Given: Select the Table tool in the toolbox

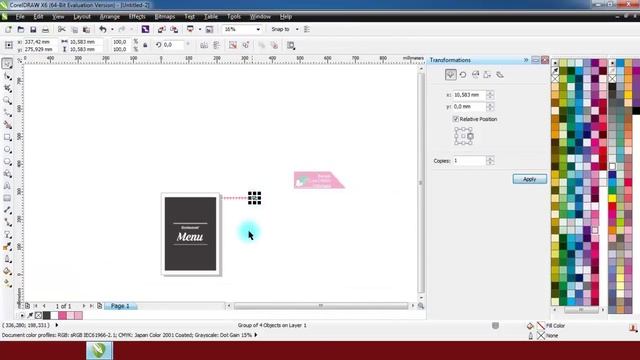Looking at the screenshot, I should click(7, 198).
